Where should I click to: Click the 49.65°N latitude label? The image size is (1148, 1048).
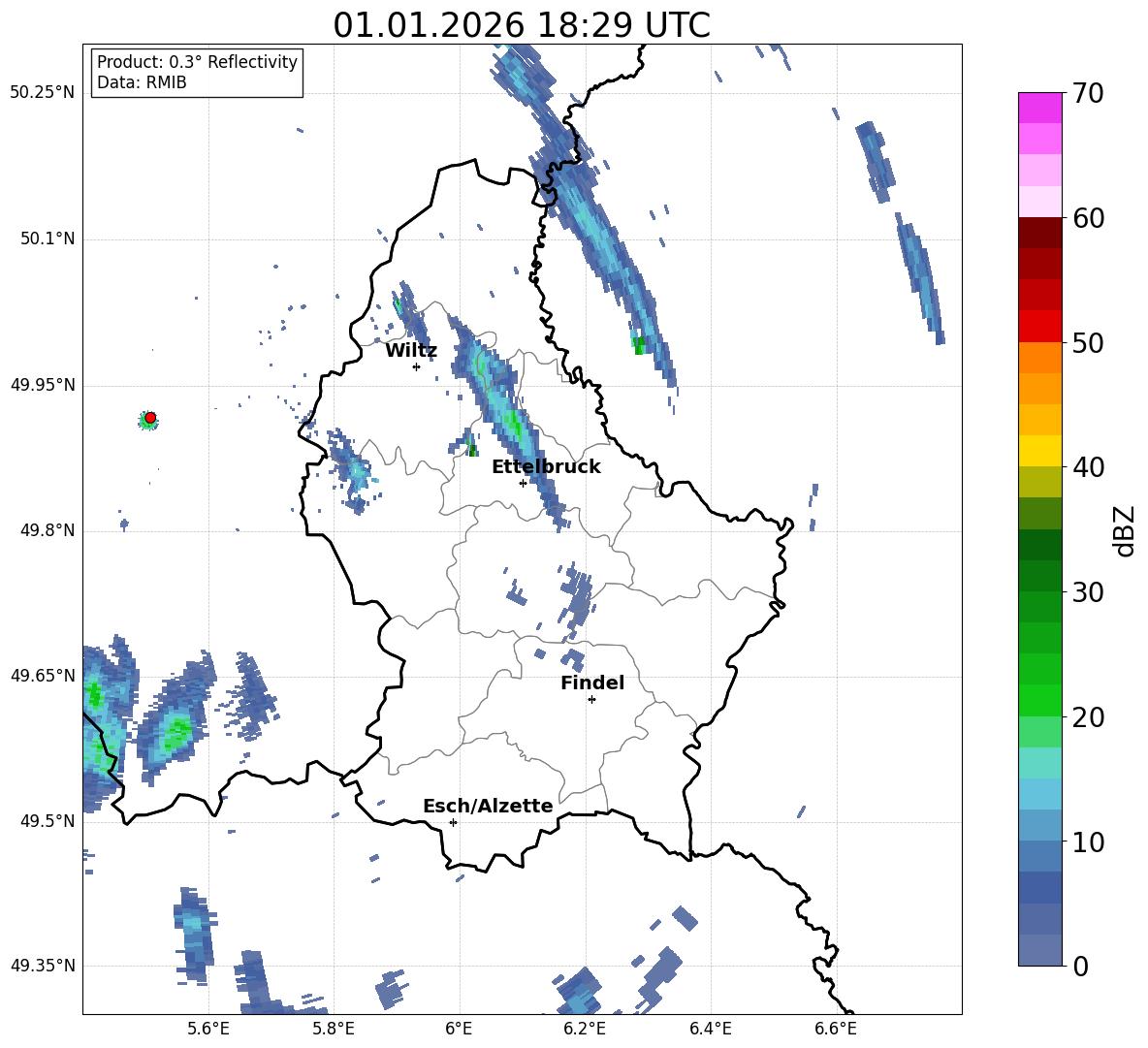pyautogui.click(x=43, y=675)
